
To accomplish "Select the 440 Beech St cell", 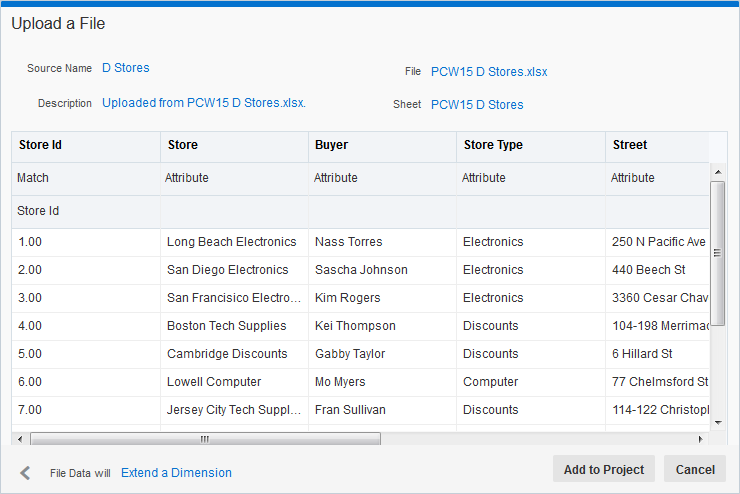I will click(657, 270).
